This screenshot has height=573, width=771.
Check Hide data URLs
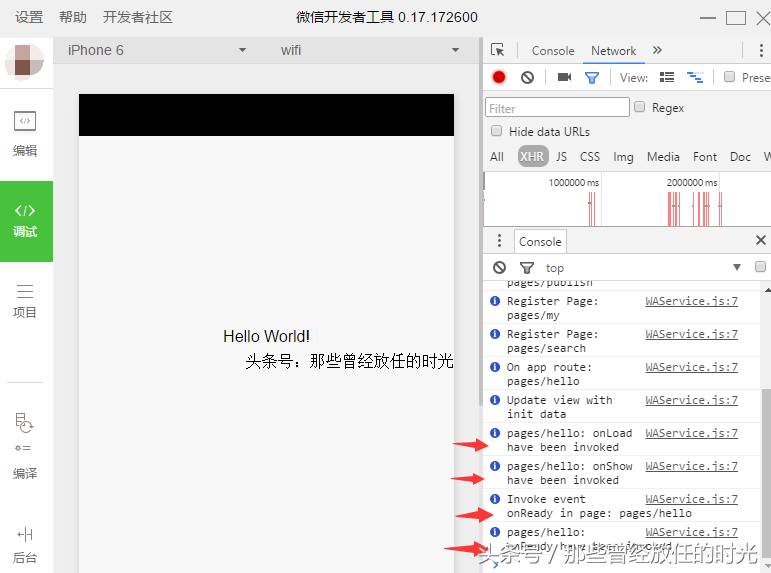tap(497, 131)
